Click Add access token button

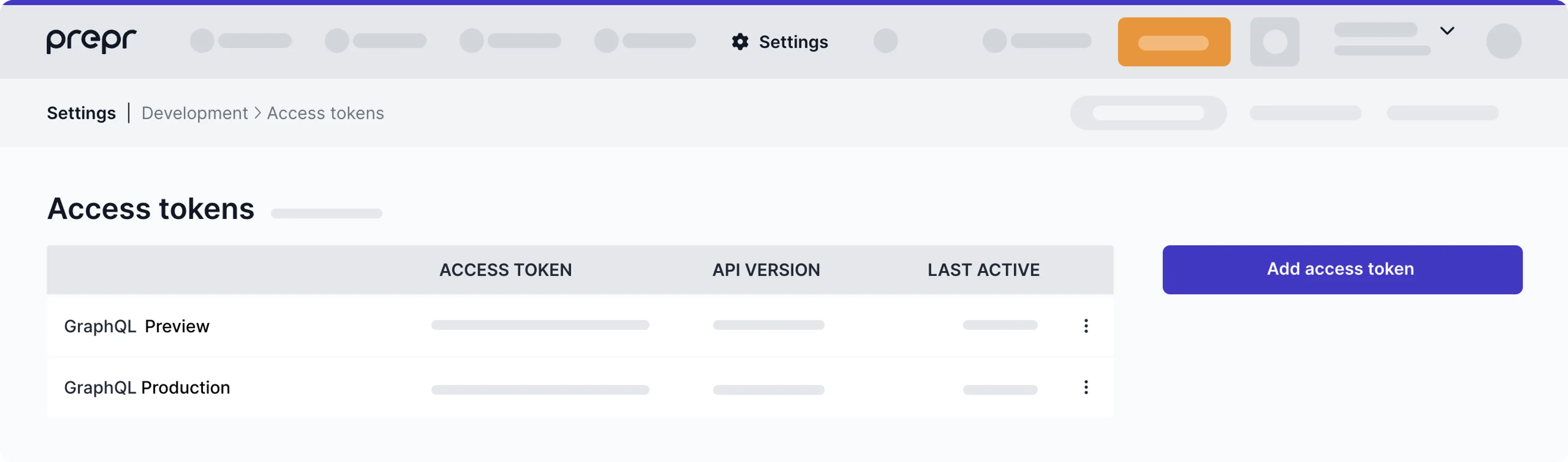[1342, 270]
